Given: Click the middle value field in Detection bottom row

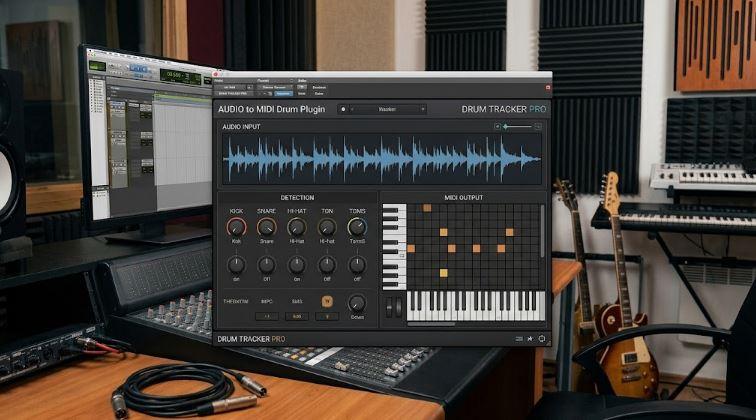Looking at the screenshot, I should coord(297,316).
